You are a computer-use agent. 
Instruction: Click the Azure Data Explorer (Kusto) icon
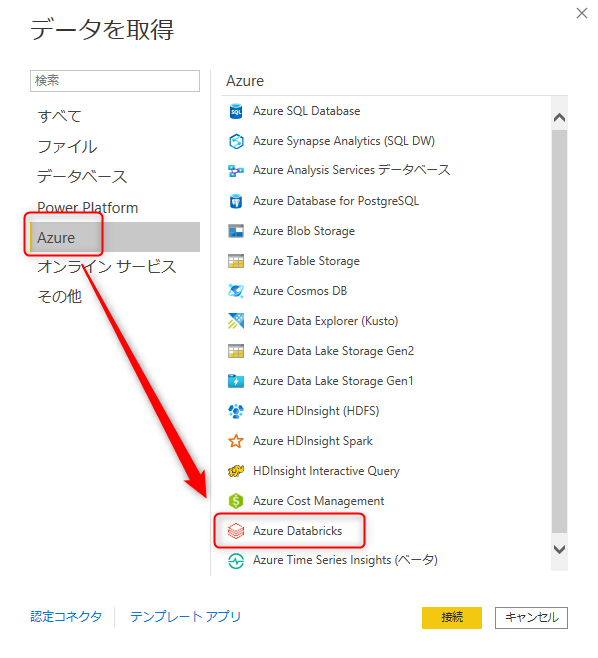(x=236, y=321)
